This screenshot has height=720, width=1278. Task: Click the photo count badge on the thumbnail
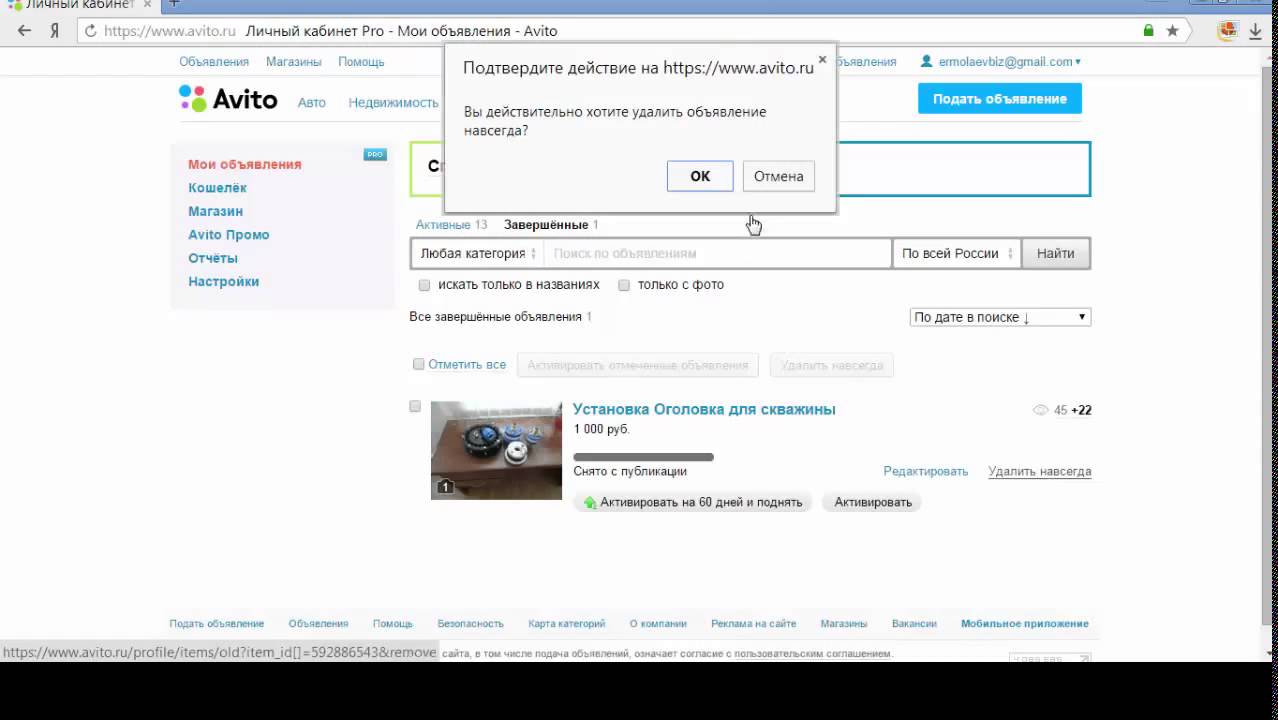click(x=445, y=487)
